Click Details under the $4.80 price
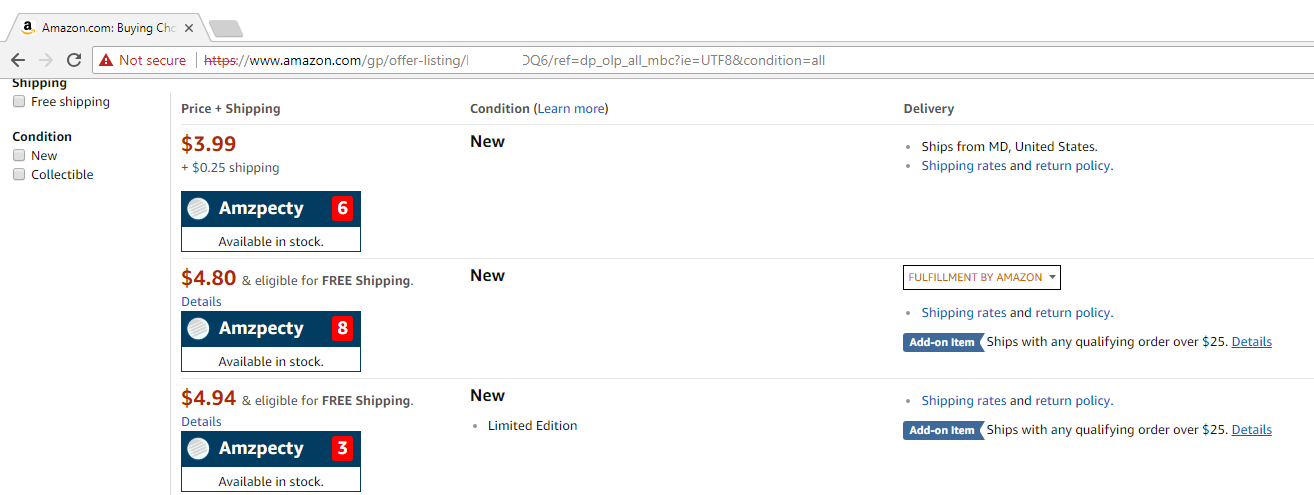The image size is (1314, 495). click(x=201, y=302)
